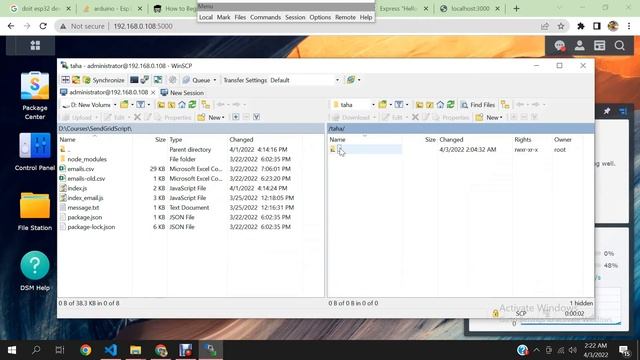Open the Session menu
640x360 pixels.
click(x=295, y=17)
